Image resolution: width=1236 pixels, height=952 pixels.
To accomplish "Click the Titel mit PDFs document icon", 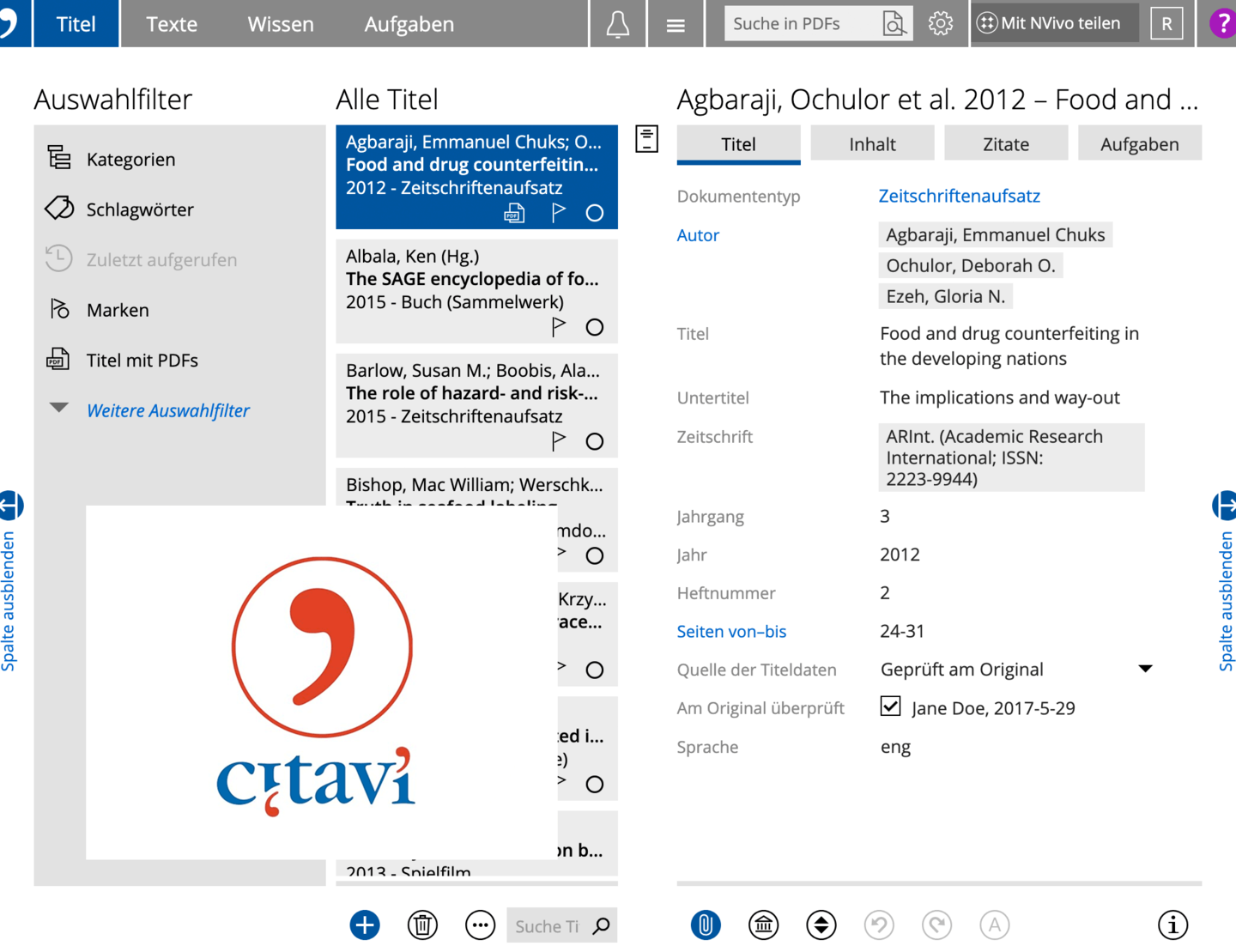I will (58, 359).
